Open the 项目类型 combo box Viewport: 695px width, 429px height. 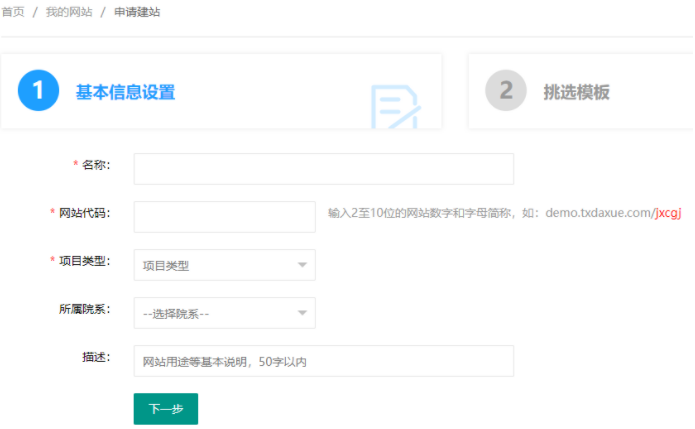224,265
